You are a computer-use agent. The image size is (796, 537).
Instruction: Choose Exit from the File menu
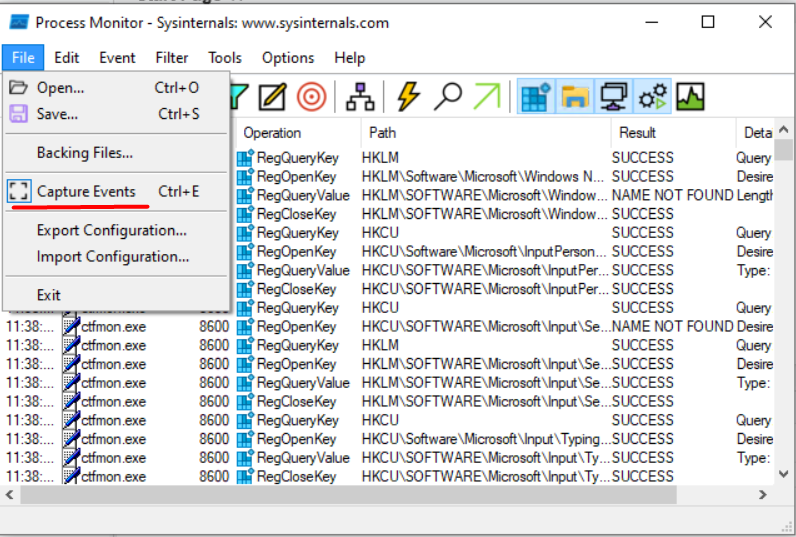pos(116,295)
